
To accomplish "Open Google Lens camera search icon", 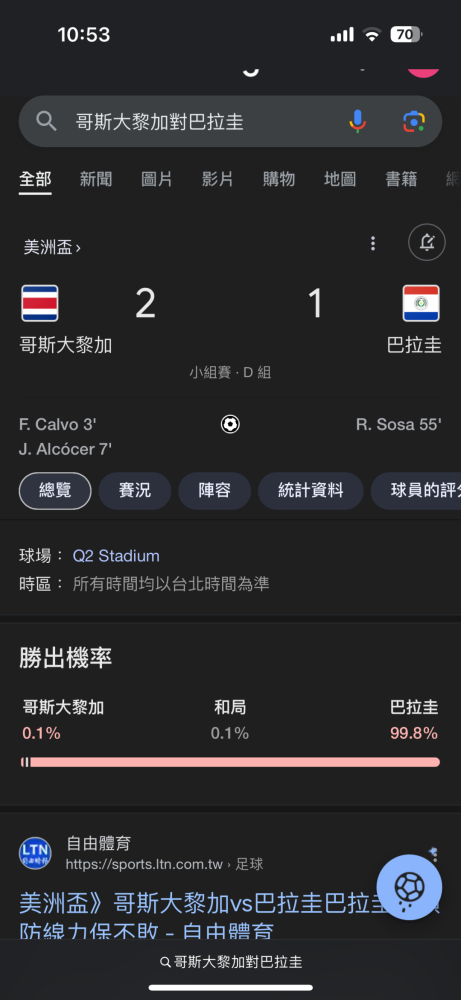I will point(414,121).
